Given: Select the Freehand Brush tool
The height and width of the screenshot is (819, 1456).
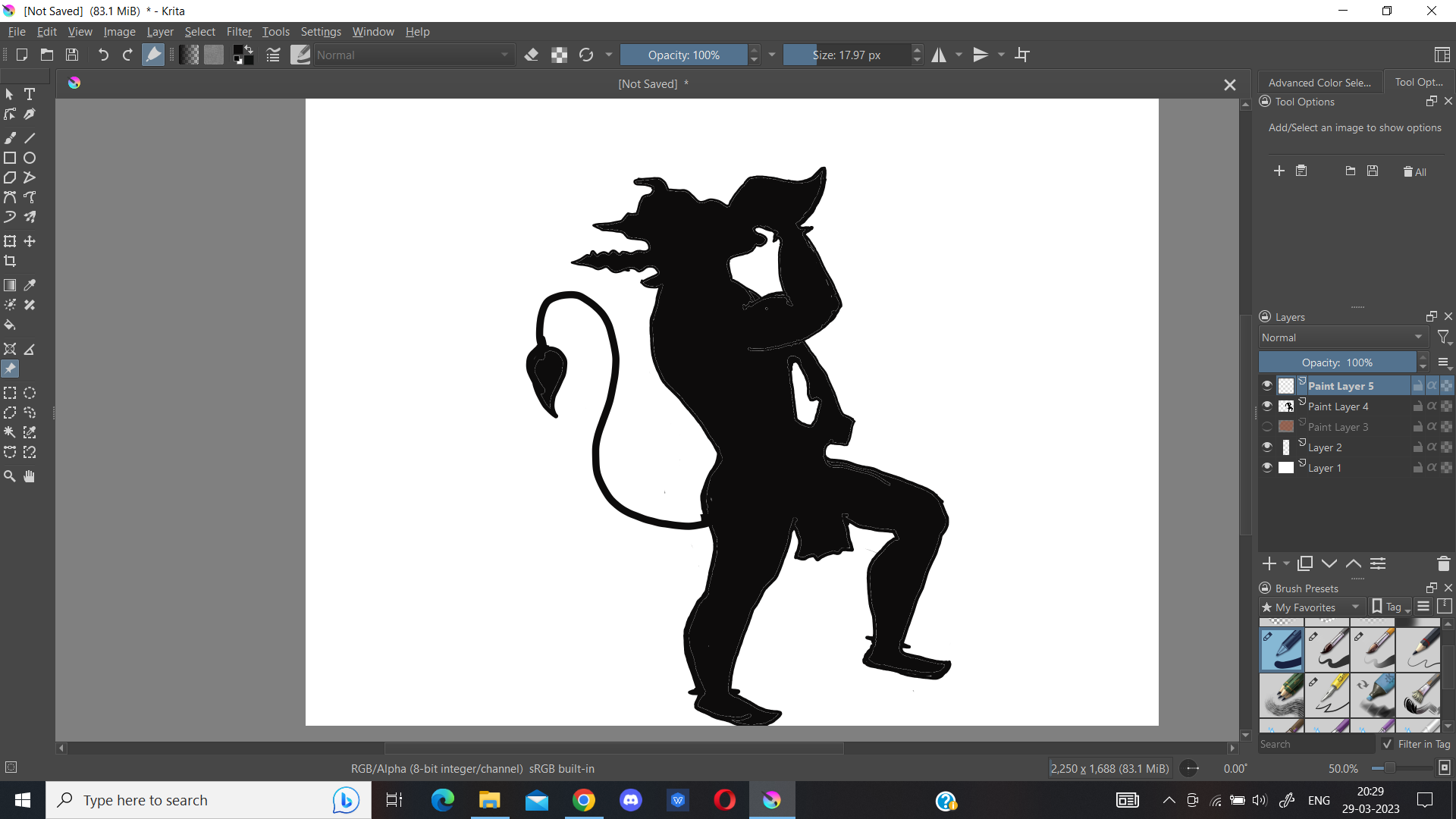Looking at the screenshot, I should (x=10, y=138).
